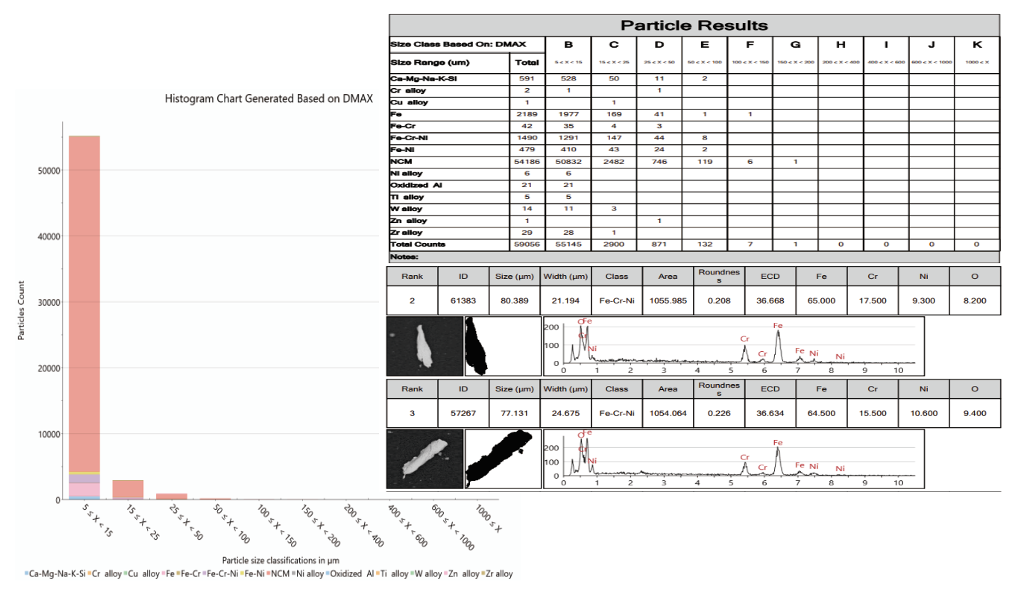Click 'Size Class Based On: DMAX' header cell
The image size is (1016, 596).
tap(467, 45)
